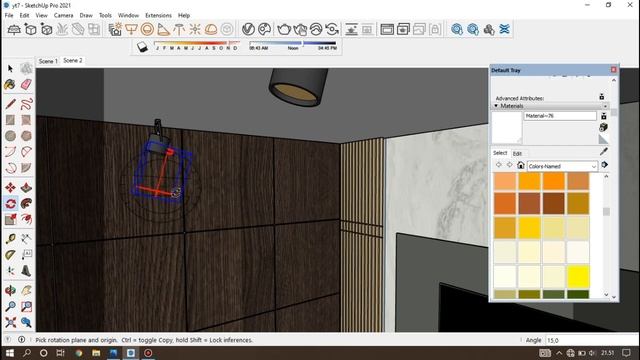640x360 pixels.
Task: Pick the light orange top-left swatch
Action: (x=505, y=181)
